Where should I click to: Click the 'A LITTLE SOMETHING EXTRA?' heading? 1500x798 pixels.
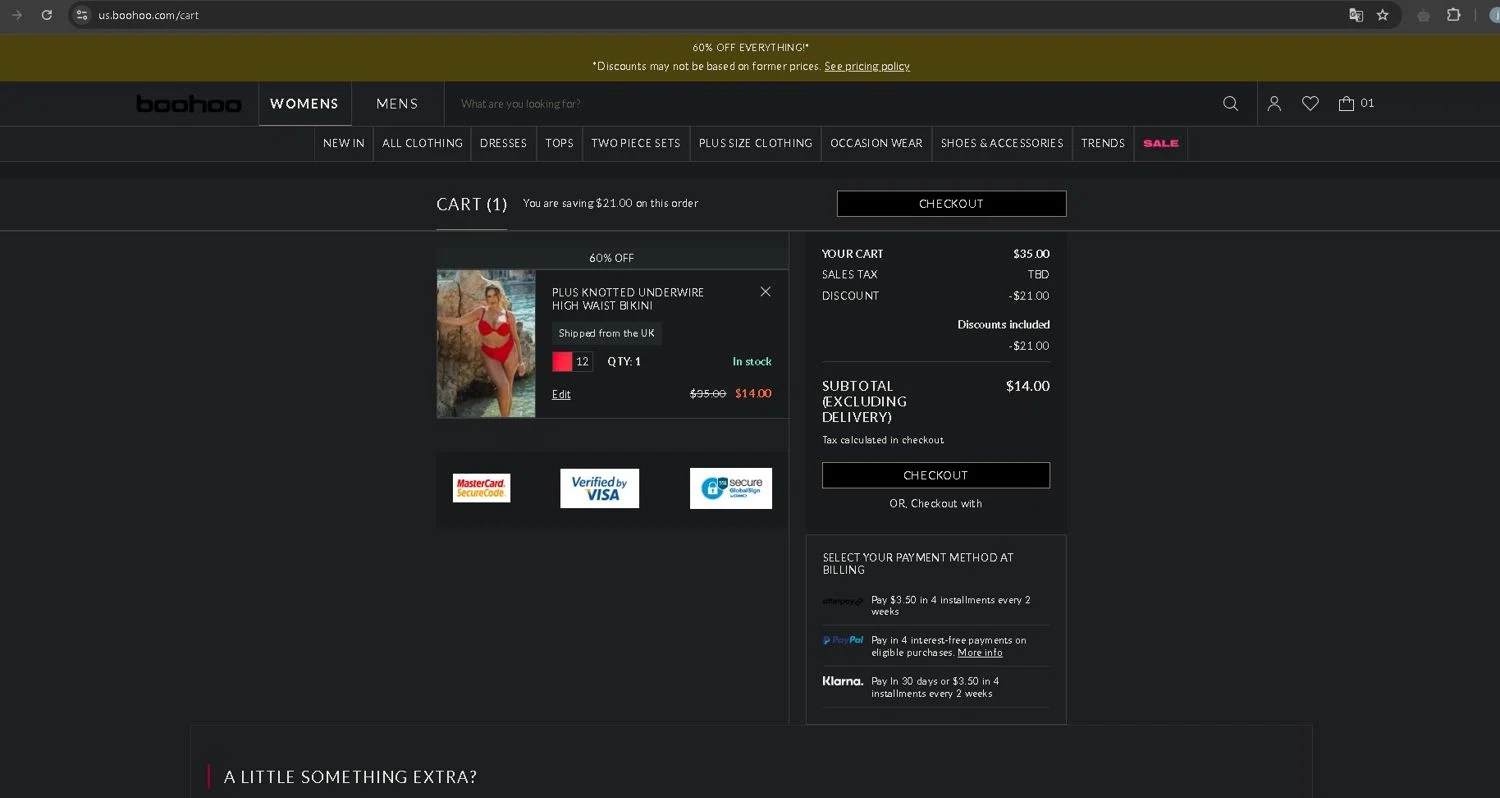point(350,777)
